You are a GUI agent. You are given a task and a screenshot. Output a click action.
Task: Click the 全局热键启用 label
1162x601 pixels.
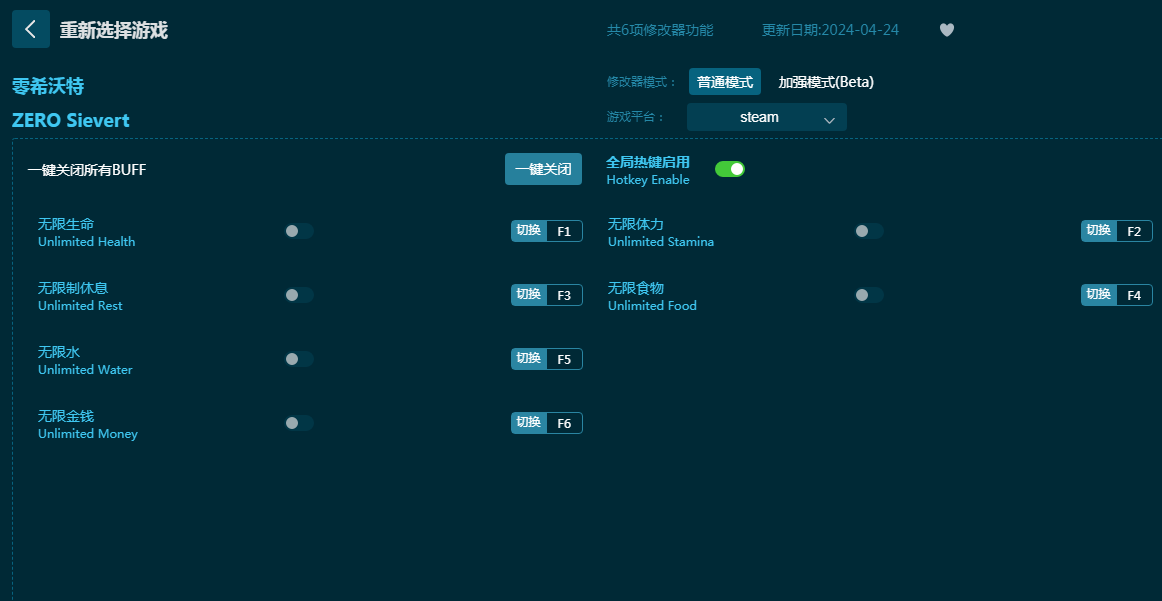tap(648, 162)
